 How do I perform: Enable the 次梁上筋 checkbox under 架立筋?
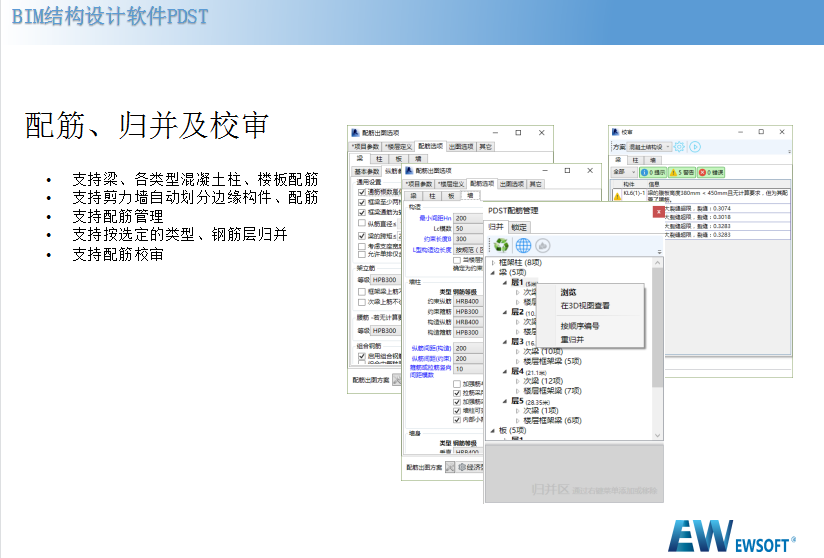click(362, 302)
